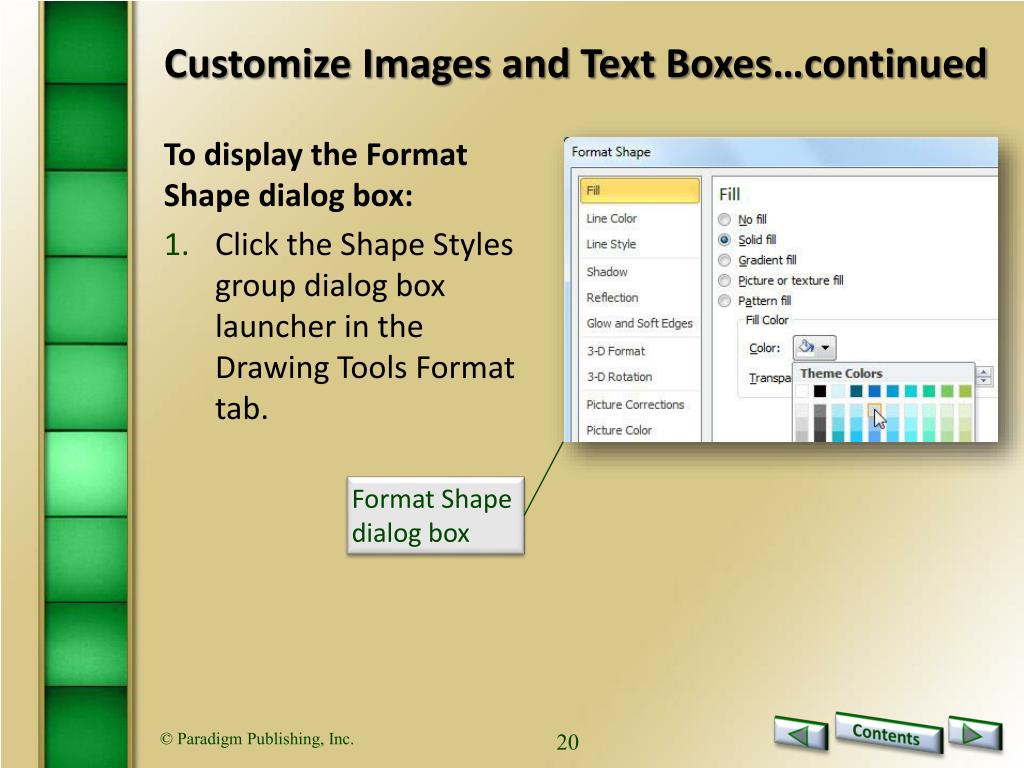Viewport: 1024px width, 768px height.
Task: Click the Theme Colors header text
Action: pyautogui.click(x=841, y=374)
